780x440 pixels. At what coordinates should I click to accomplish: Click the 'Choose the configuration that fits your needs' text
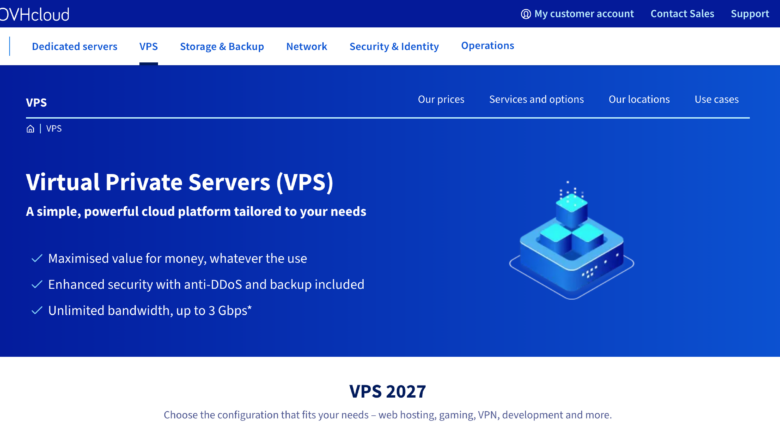pos(388,415)
